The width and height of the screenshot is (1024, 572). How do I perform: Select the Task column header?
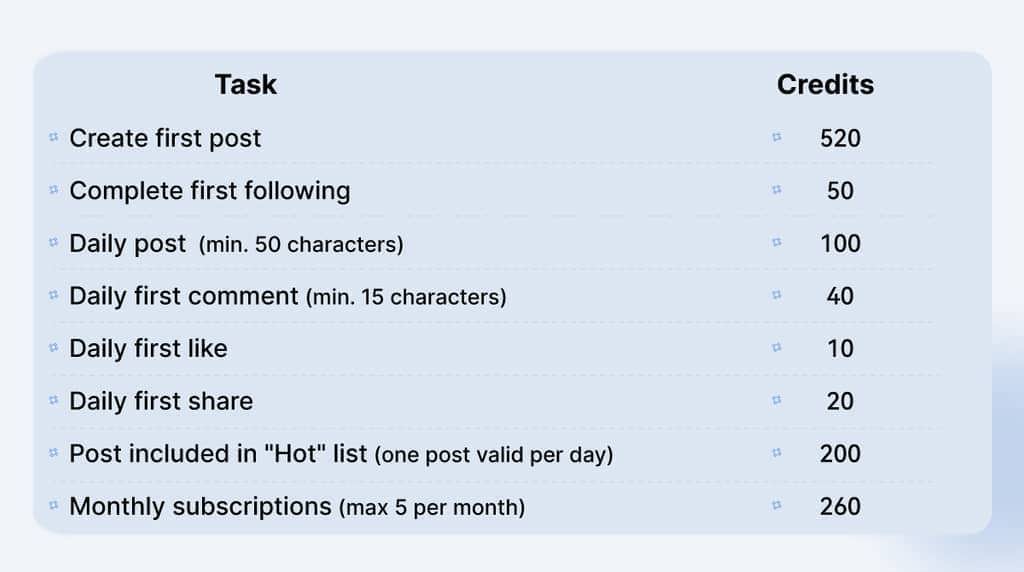[245, 85]
